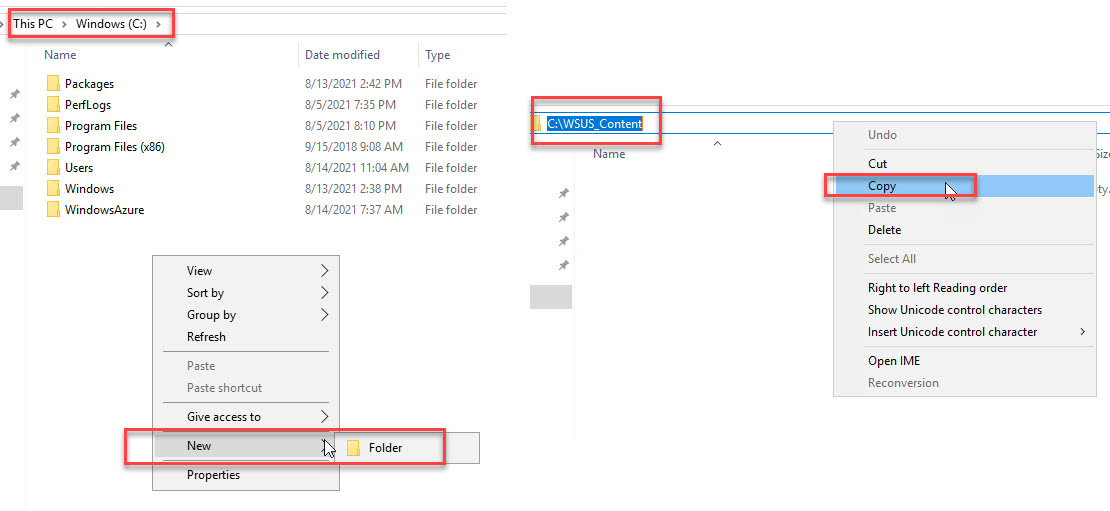Click the Packages folder icon

(x=53, y=84)
